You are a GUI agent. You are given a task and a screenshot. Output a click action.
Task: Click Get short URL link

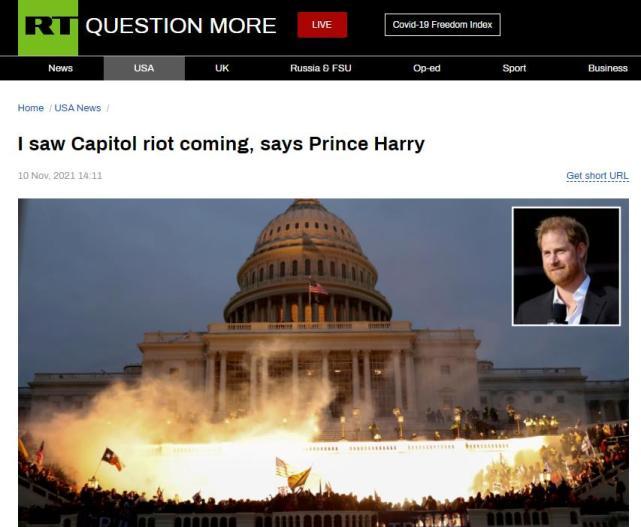pyautogui.click(x=597, y=176)
